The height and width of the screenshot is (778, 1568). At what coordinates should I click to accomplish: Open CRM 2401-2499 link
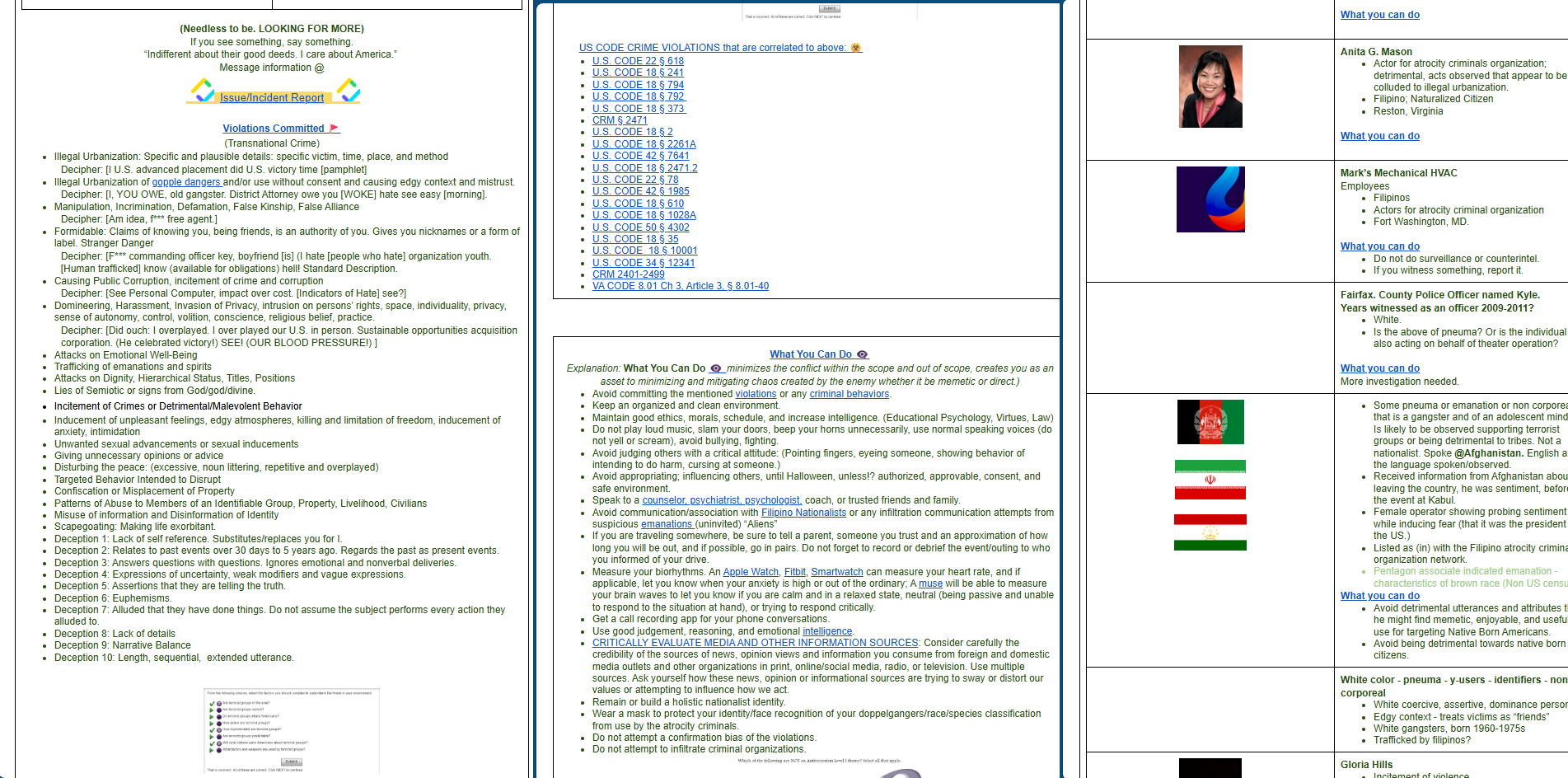(x=628, y=274)
